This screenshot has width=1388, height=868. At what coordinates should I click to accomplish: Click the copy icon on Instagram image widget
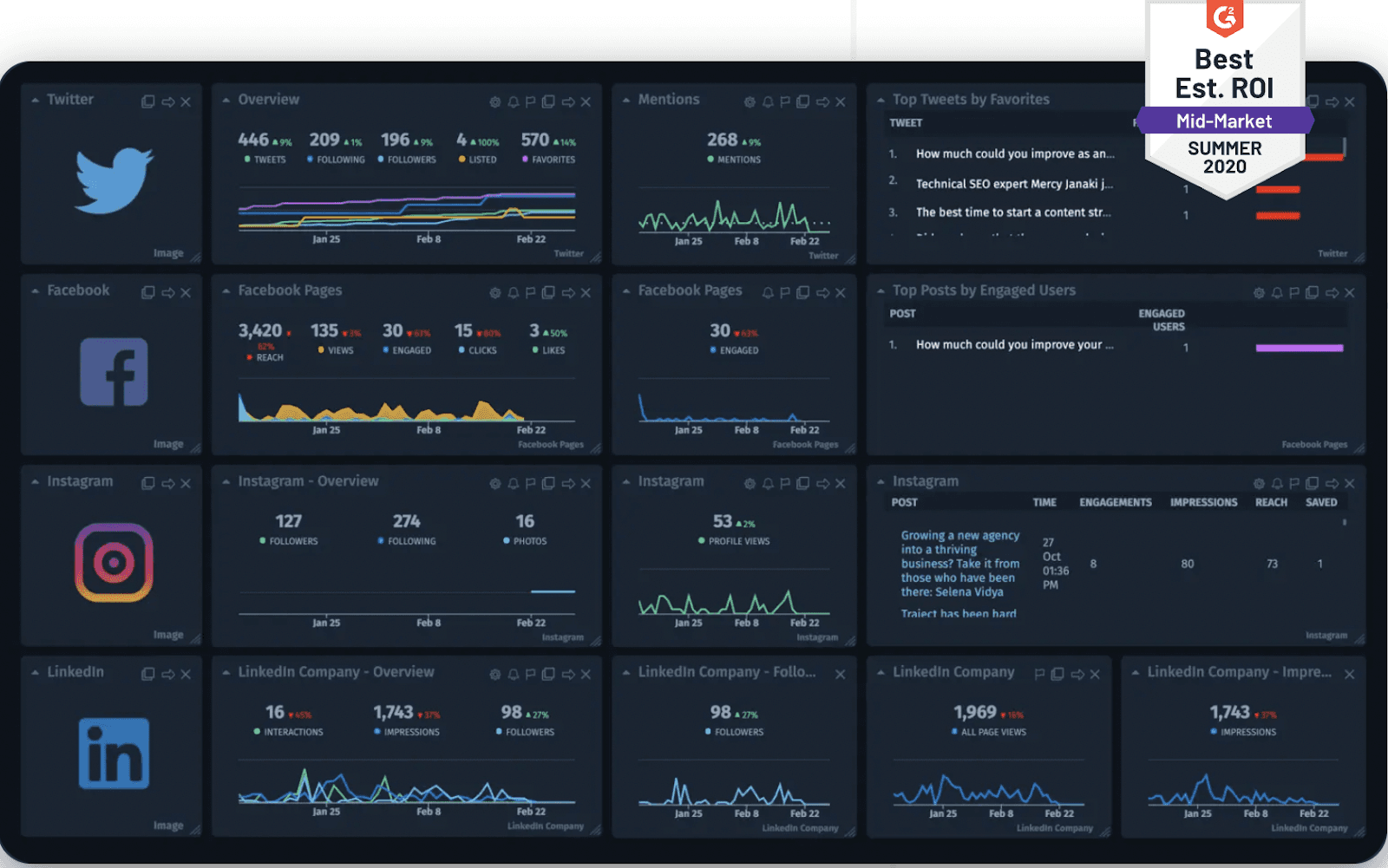click(x=148, y=484)
